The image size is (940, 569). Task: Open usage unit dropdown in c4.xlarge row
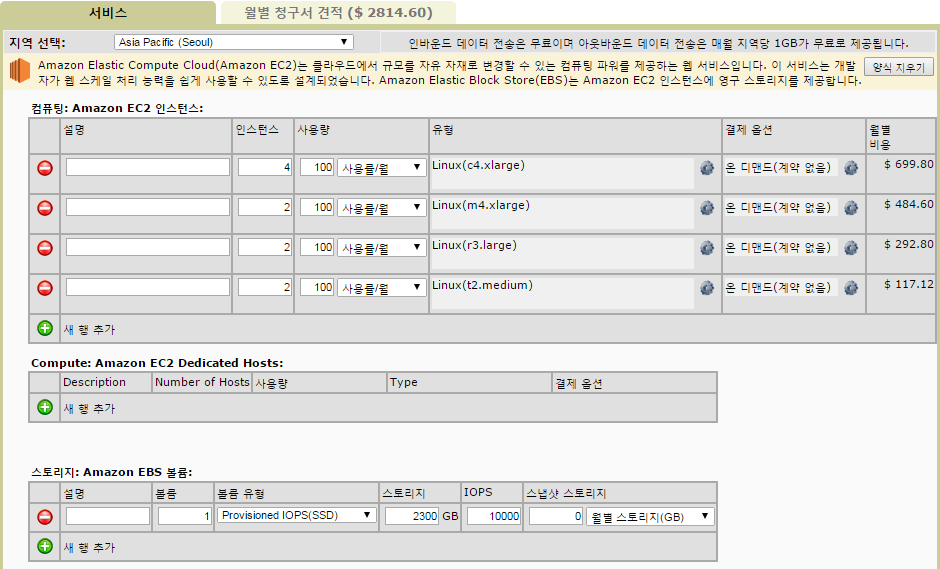[381, 167]
